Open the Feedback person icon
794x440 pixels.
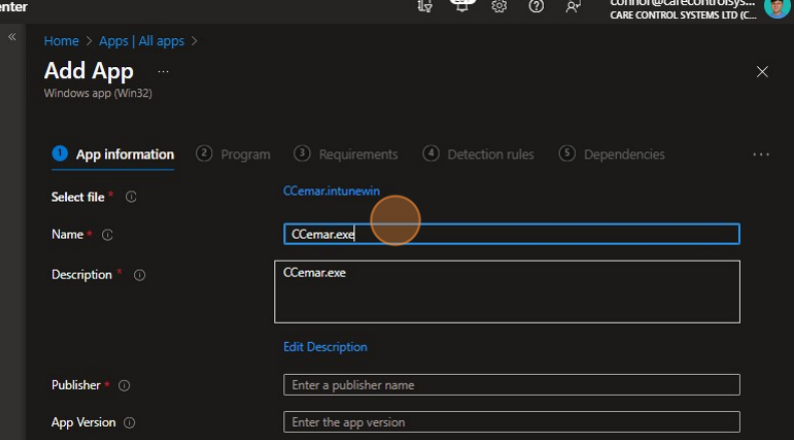coord(573,6)
